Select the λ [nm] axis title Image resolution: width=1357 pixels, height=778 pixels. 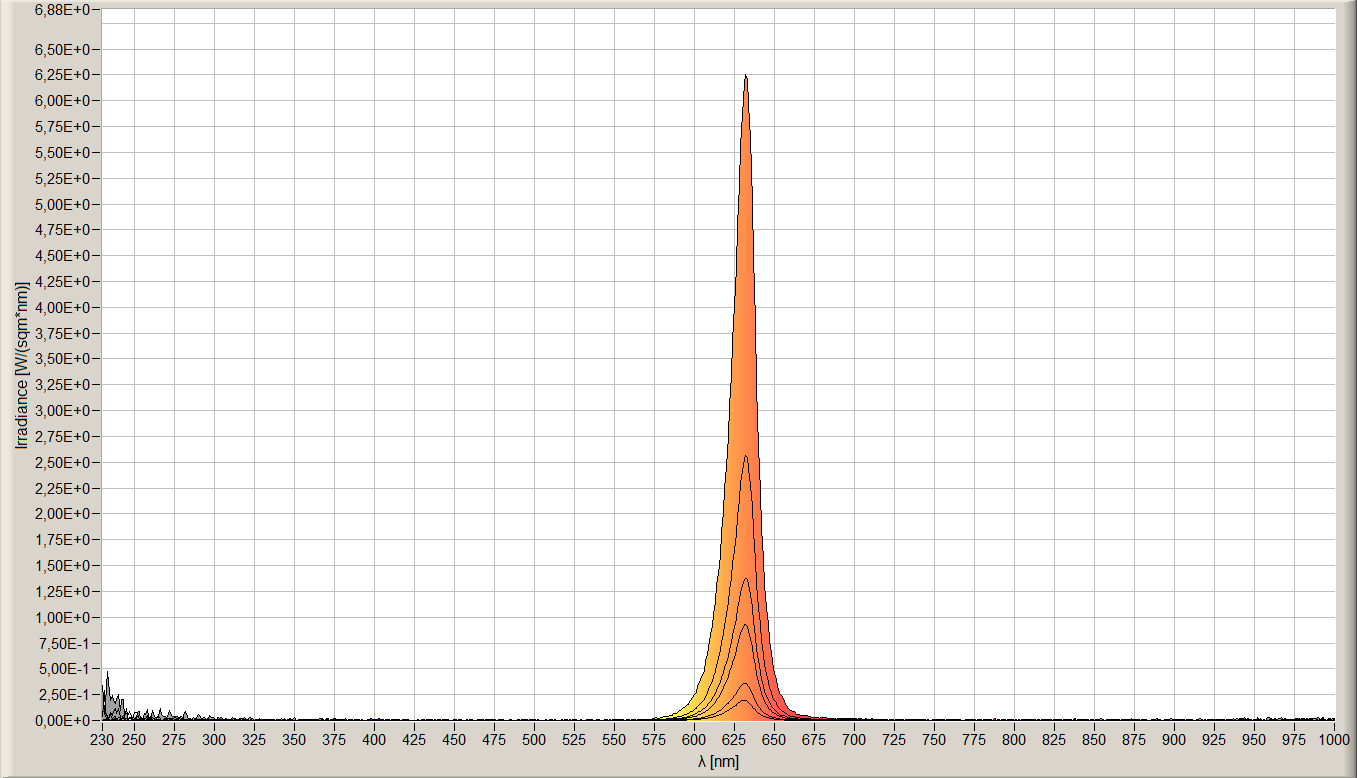718,762
